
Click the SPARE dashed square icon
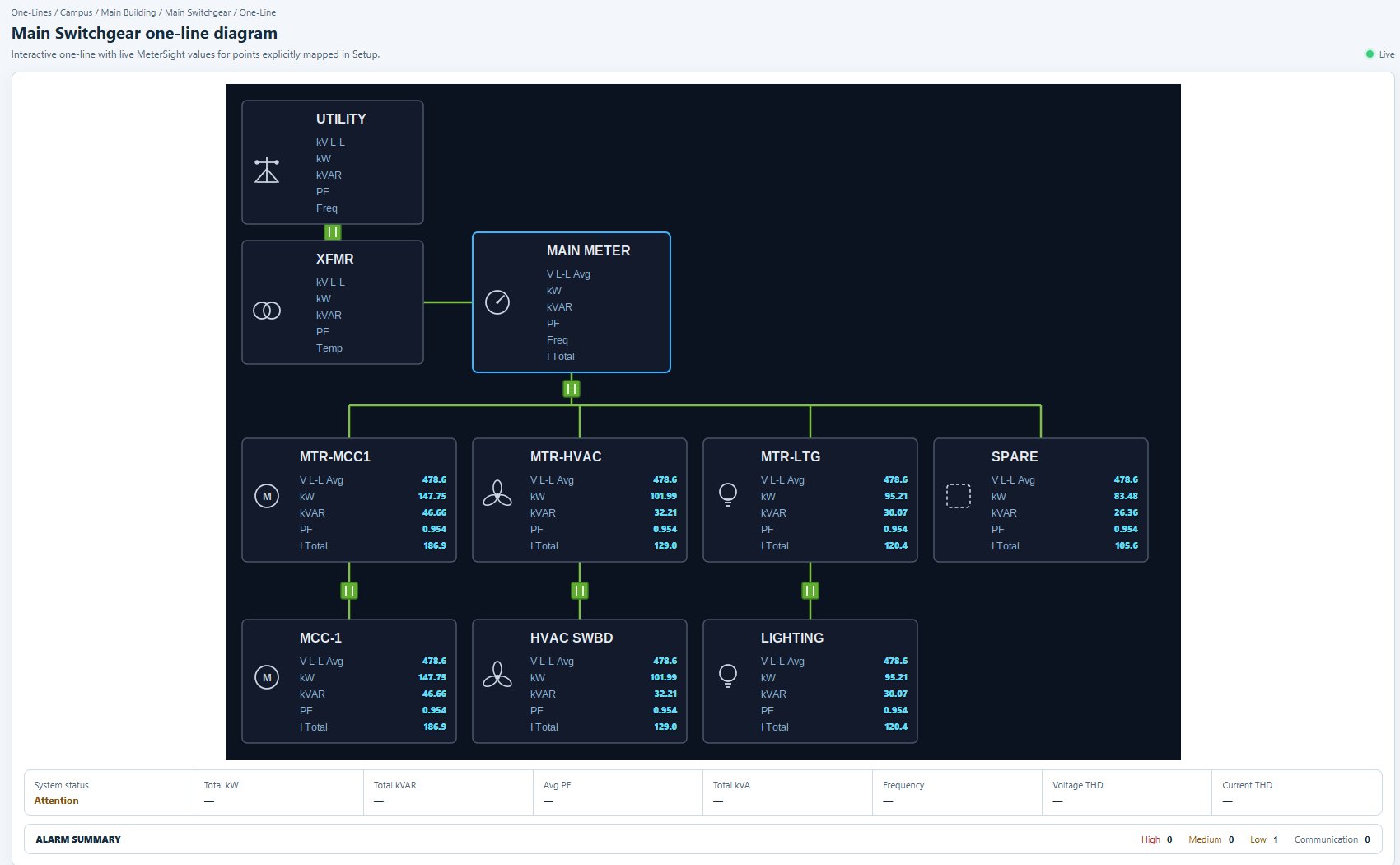[x=959, y=496]
